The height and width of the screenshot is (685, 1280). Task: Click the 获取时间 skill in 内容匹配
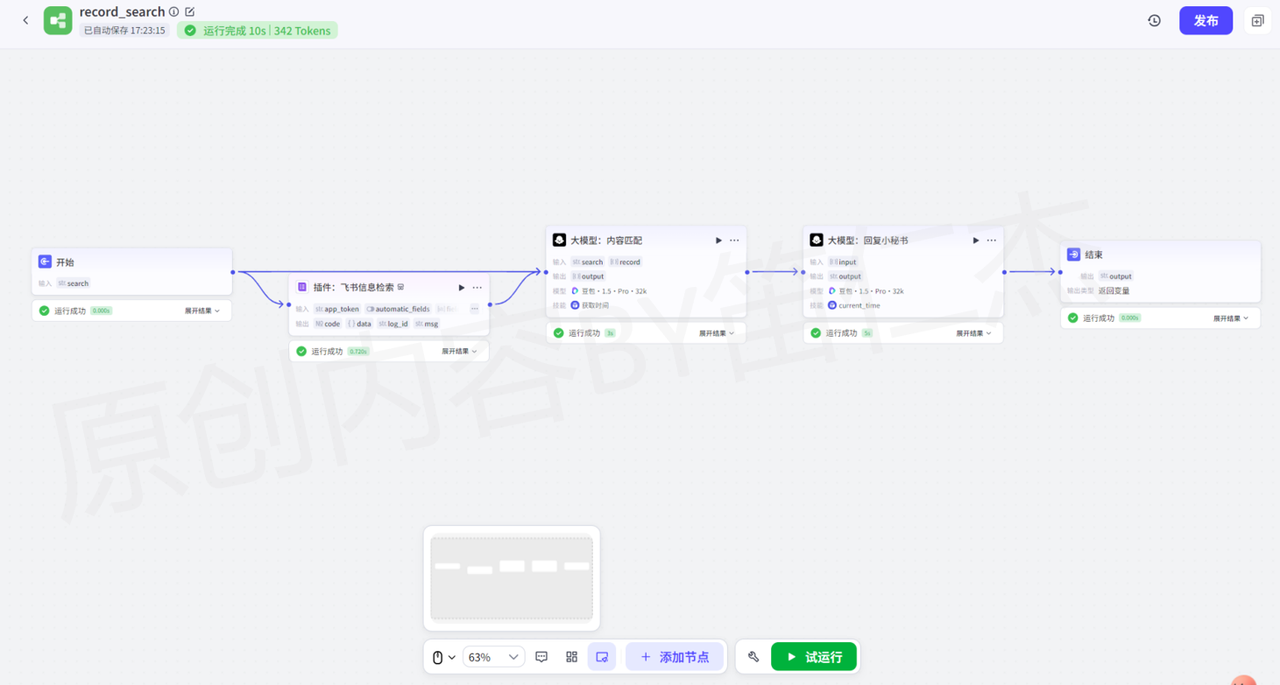pyautogui.click(x=589, y=305)
